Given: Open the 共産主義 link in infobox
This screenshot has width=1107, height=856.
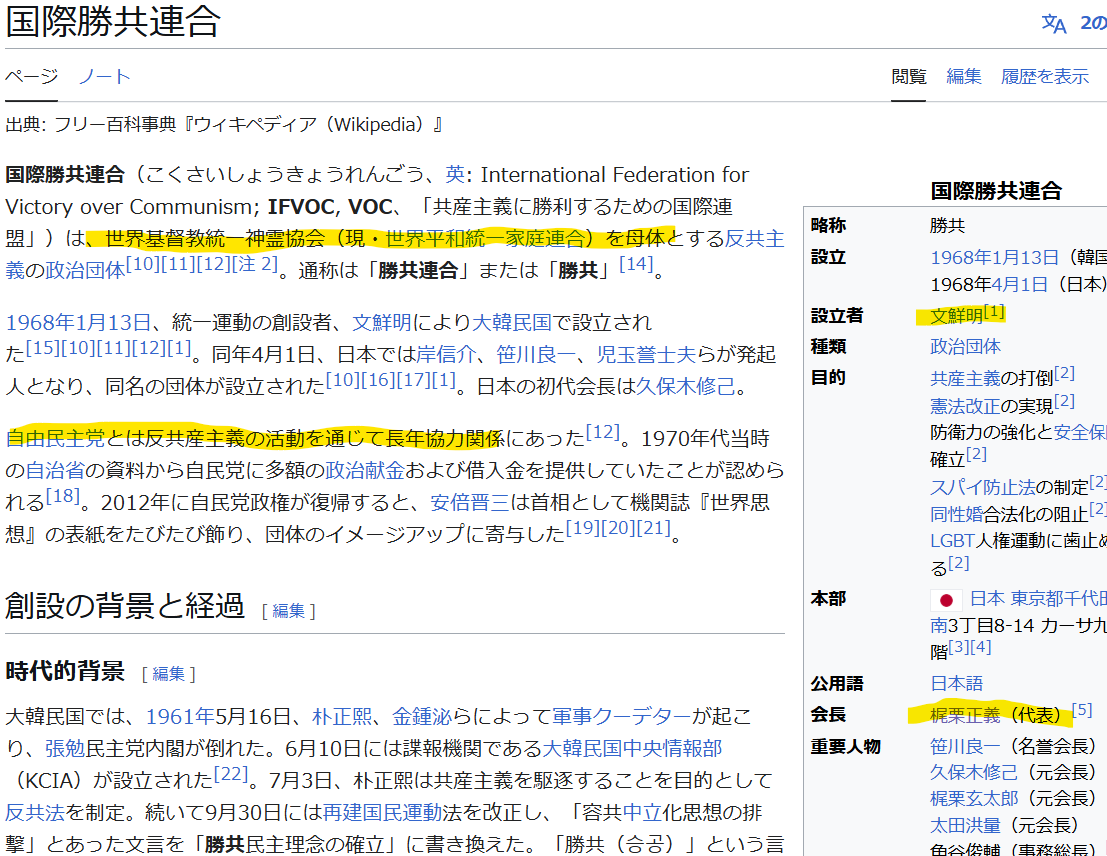Looking at the screenshot, I should pos(965,379).
